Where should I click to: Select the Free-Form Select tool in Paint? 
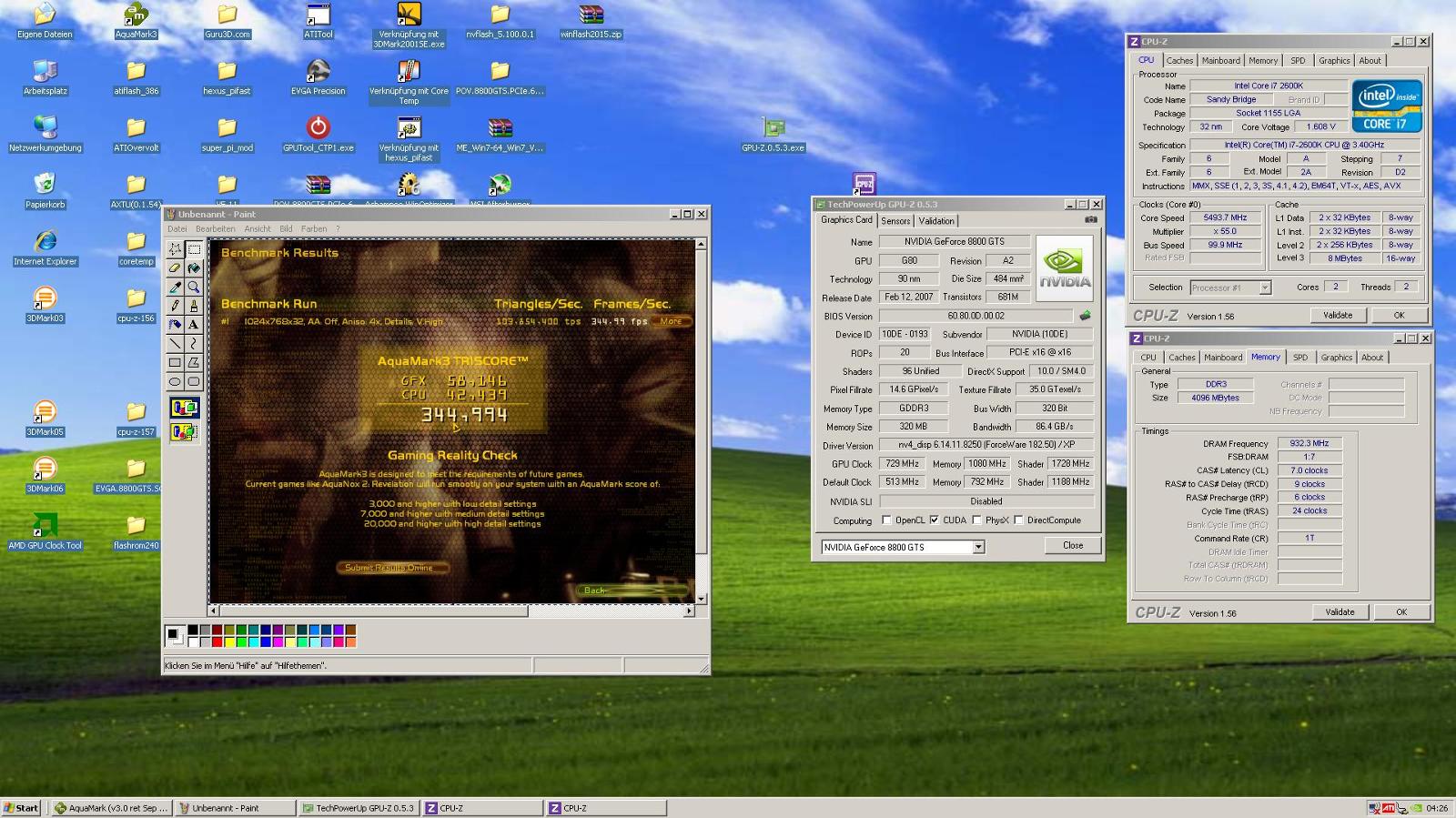pyautogui.click(x=175, y=249)
